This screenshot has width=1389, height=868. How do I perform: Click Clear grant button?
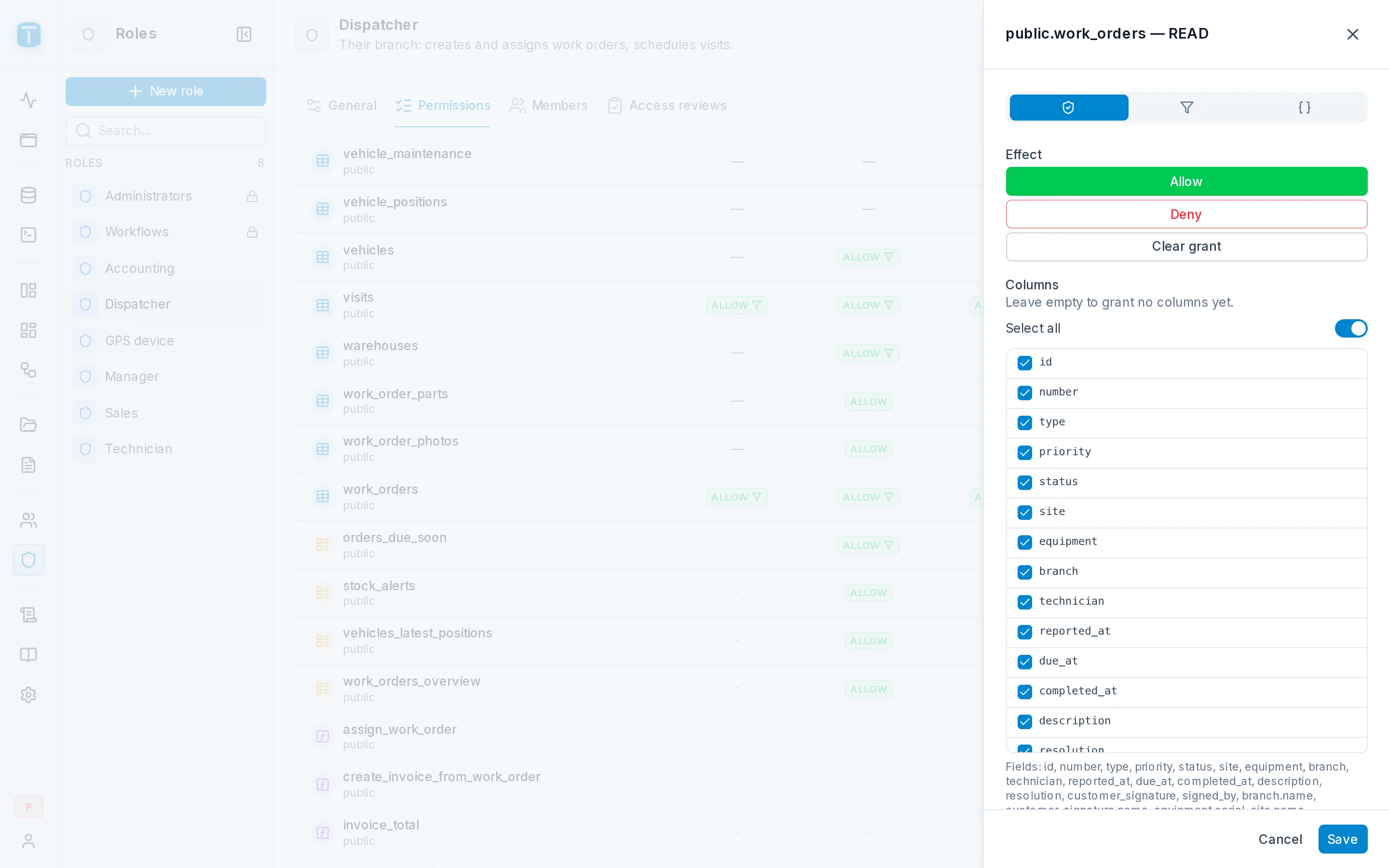(x=1186, y=246)
